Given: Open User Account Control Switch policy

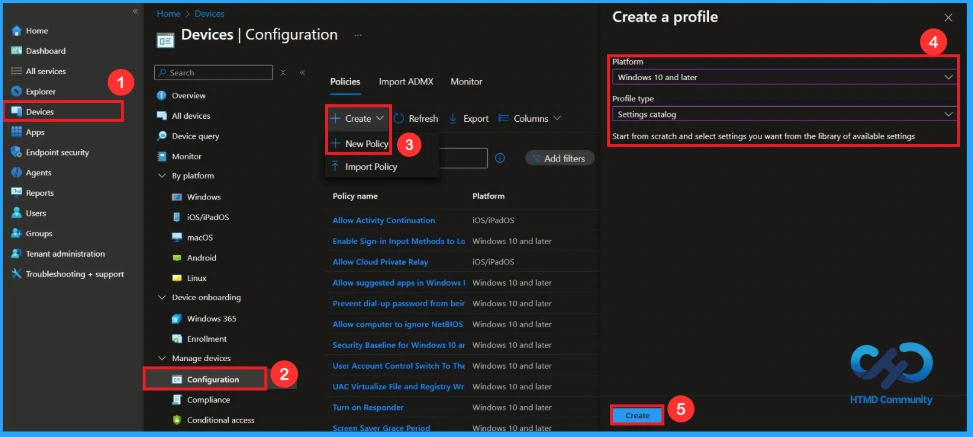Looking at the screenshot, I should 399,366.
